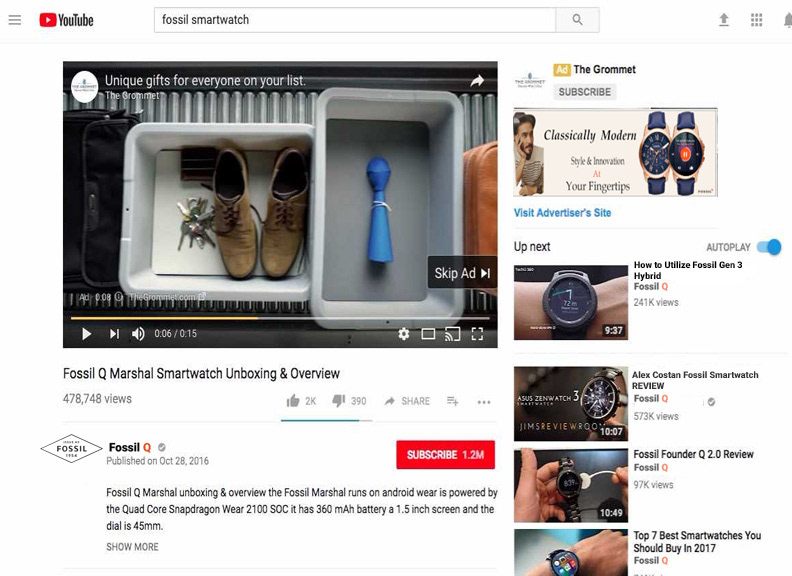Click the video title Fossil Q Marshal
Viewport: 792px width, 576px height.
(201, 373)
